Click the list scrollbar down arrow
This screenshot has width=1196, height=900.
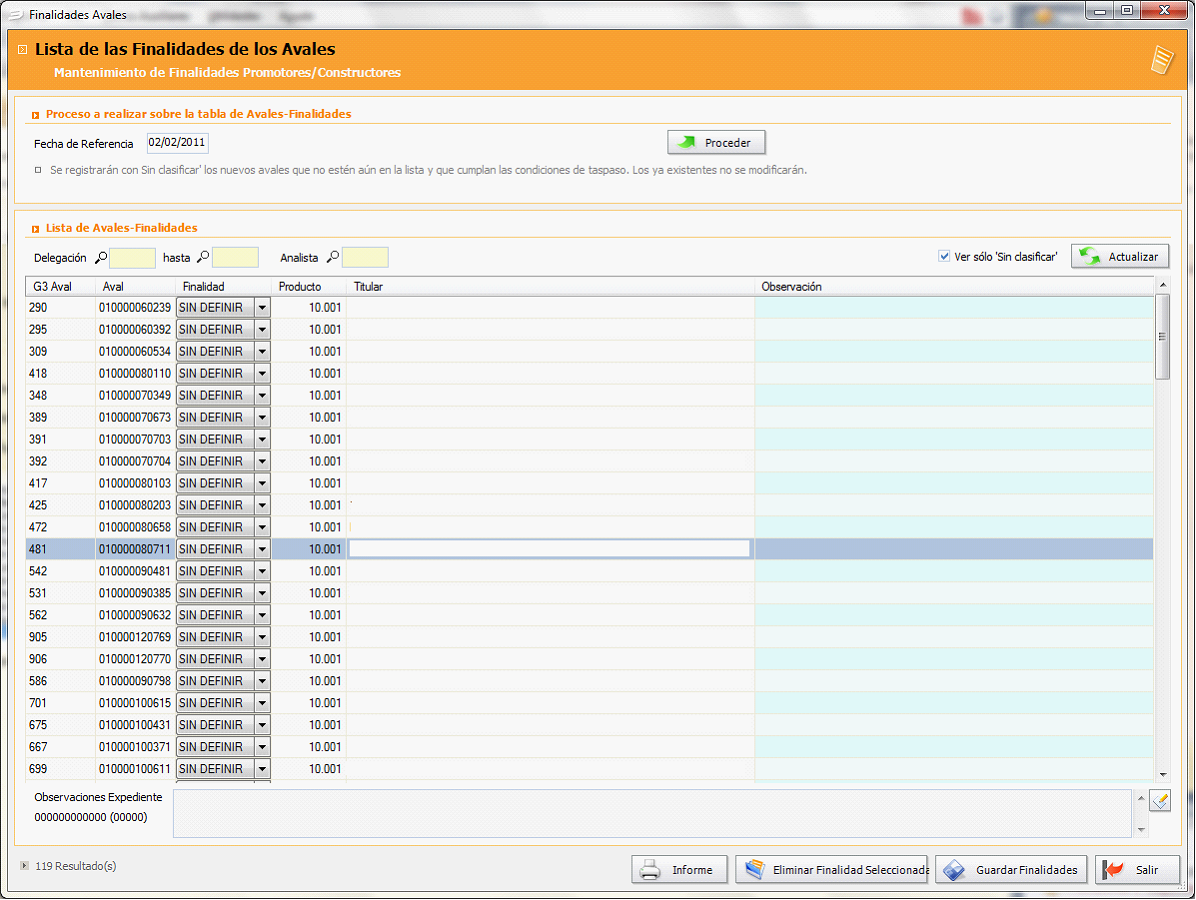click(x=1163, y=775)
